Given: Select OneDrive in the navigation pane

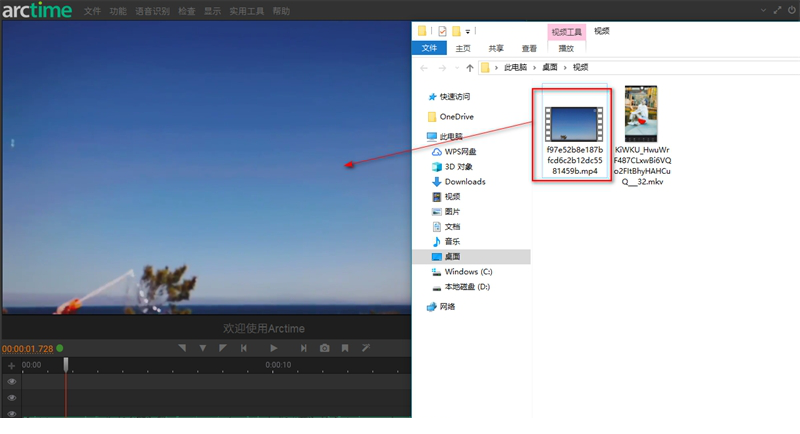Looking at the screenshot, I should (457, 117).
